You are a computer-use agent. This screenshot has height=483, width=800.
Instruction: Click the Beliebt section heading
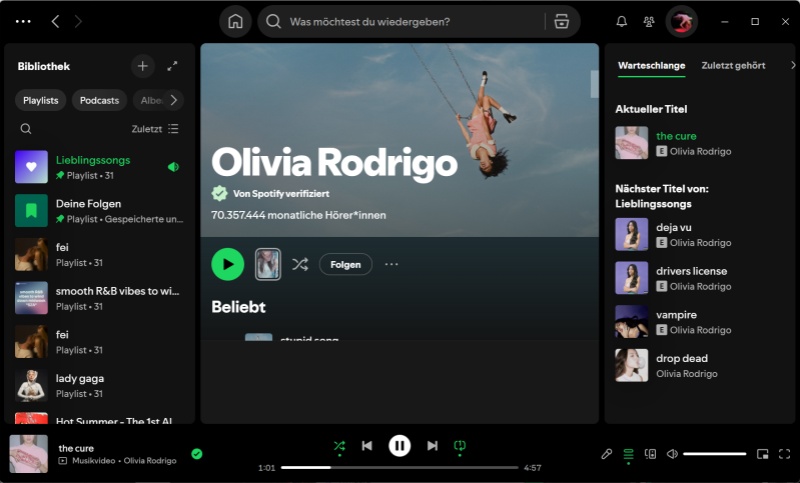pyautogui.click(x=238, y=307)
